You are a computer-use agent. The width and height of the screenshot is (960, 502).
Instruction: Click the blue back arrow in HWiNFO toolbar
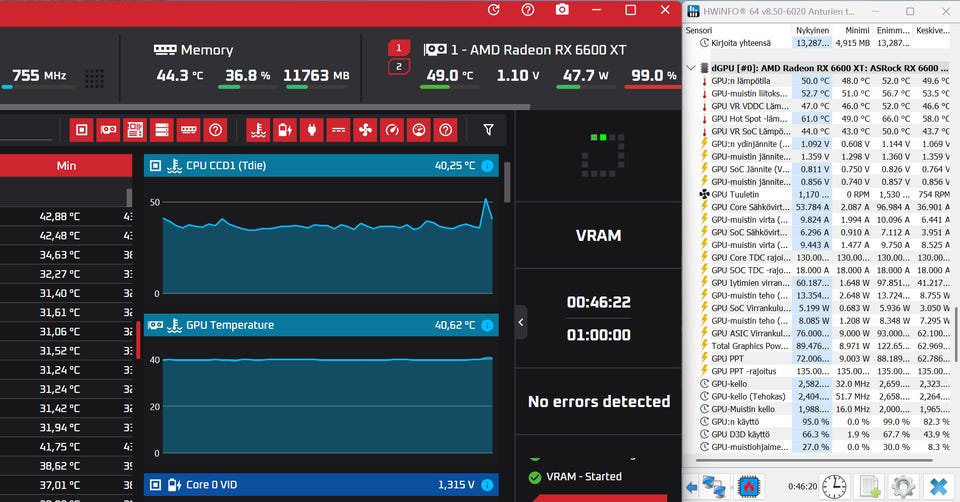692,487
